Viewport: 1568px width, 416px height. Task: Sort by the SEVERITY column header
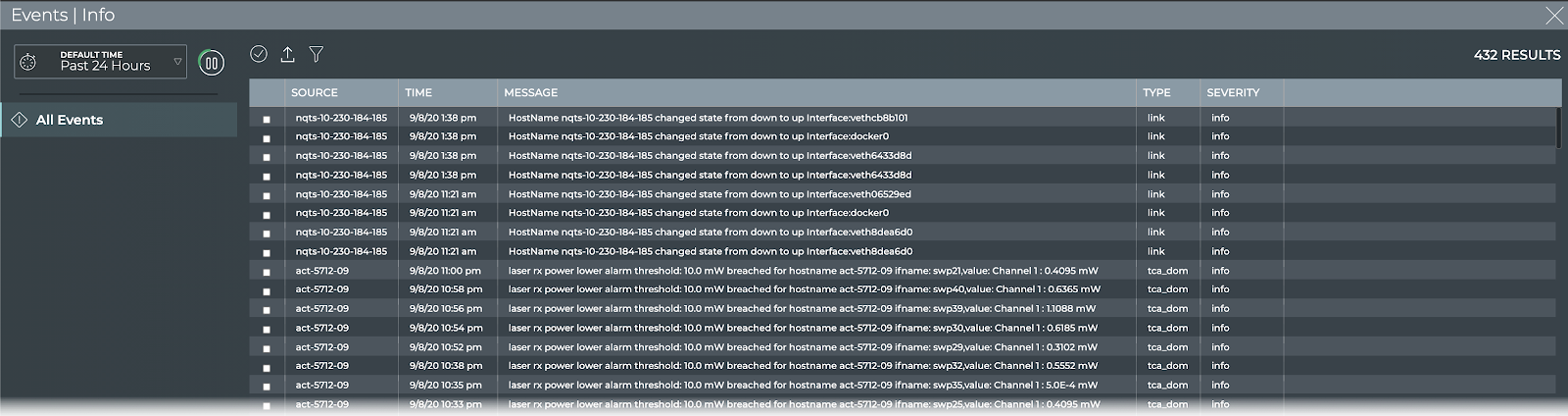point(1233,92)
